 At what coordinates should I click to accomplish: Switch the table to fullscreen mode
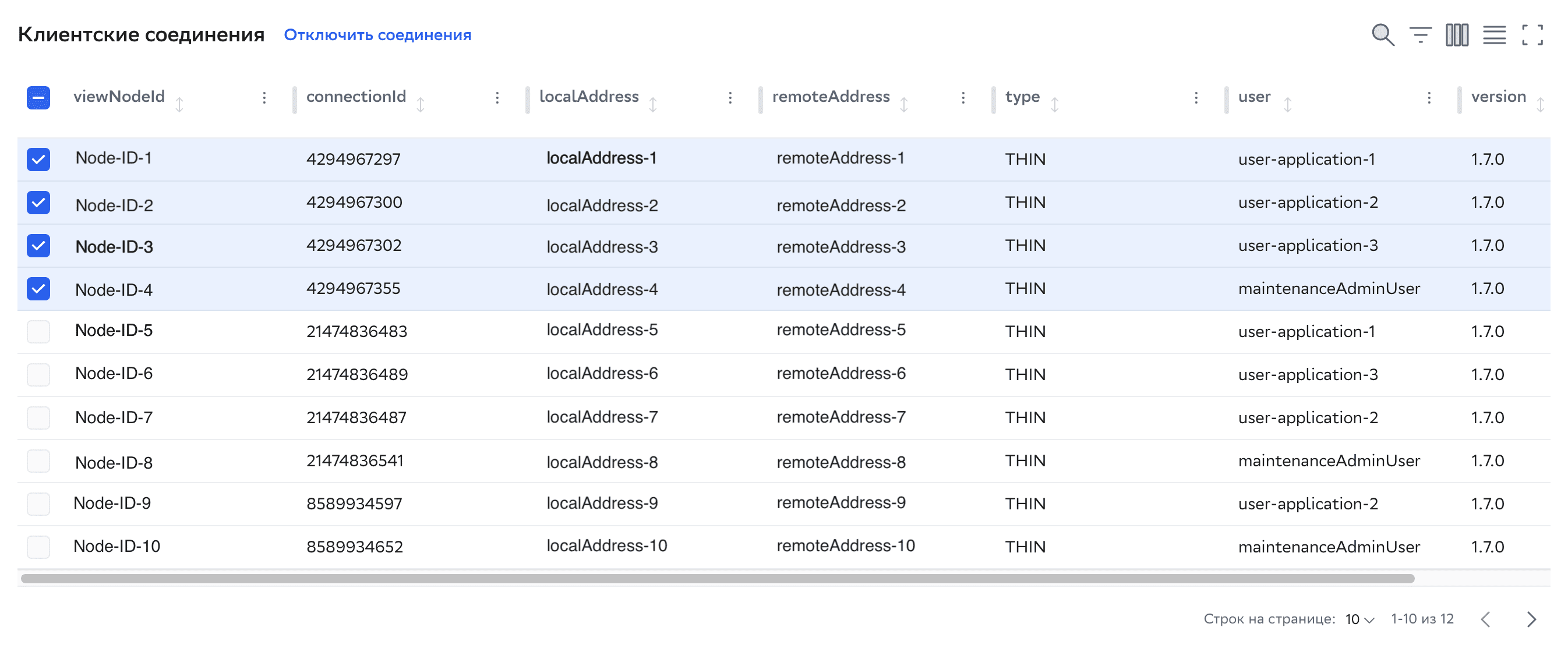click(x=1531, y=36)
